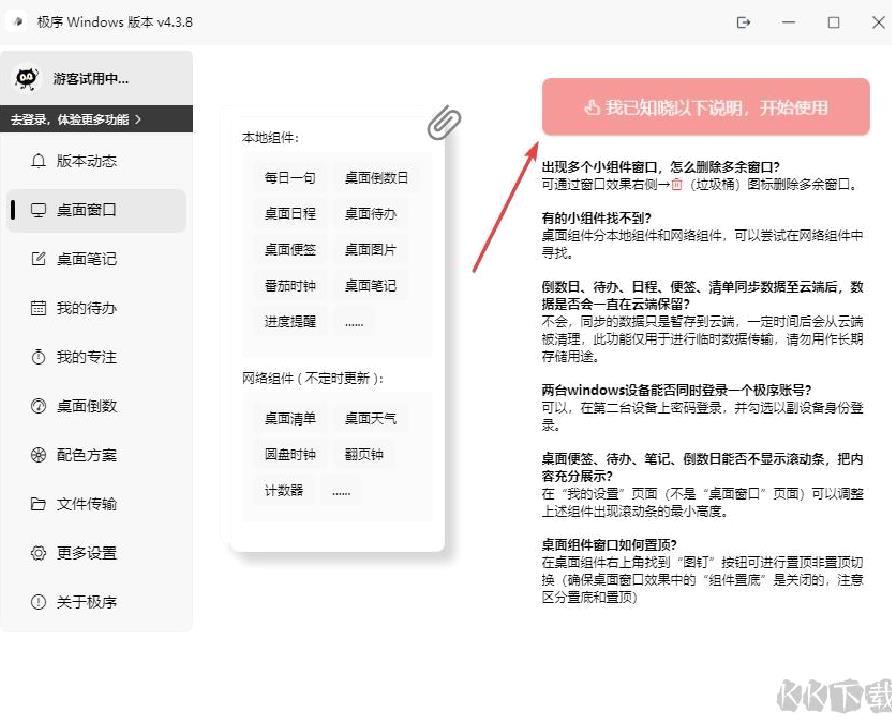Click the 去登录，体验更多功能 login link
The image size is (892, 722).
[76, 119]
